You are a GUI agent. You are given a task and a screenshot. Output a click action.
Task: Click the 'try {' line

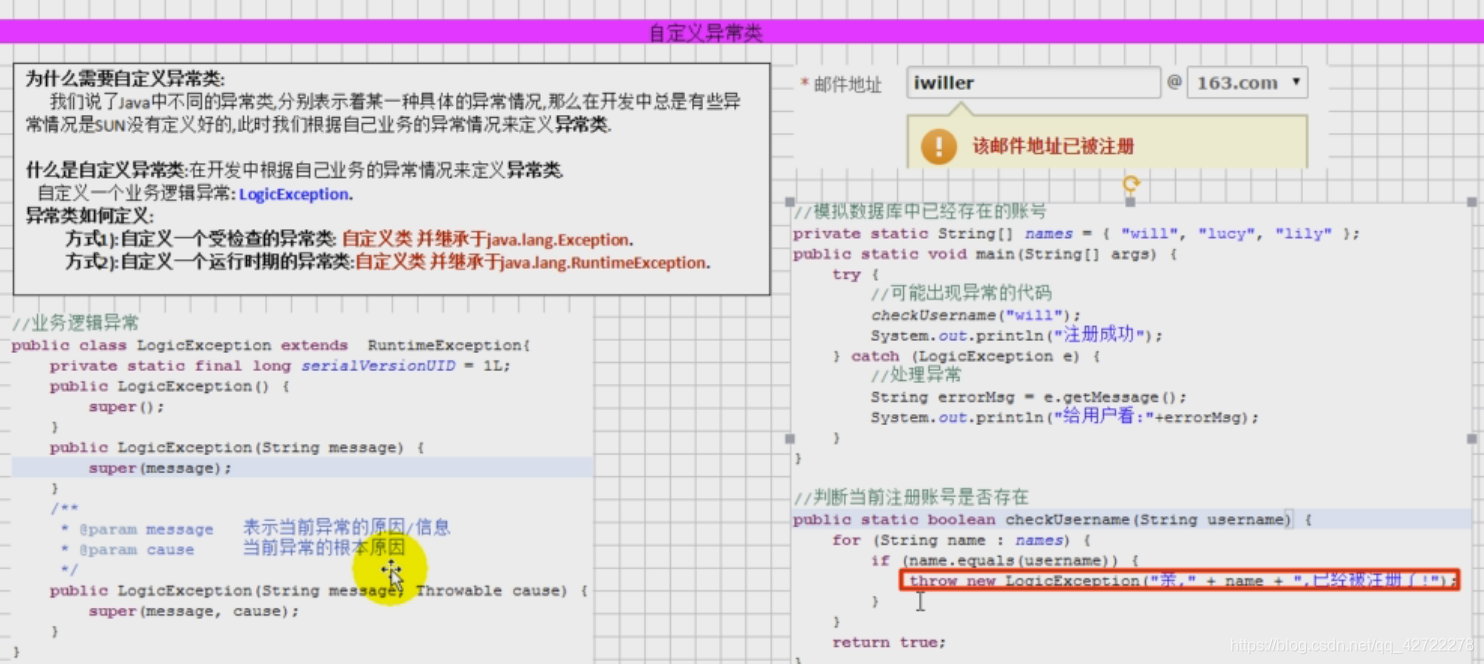pyautogui.click(x=855, y=274)
